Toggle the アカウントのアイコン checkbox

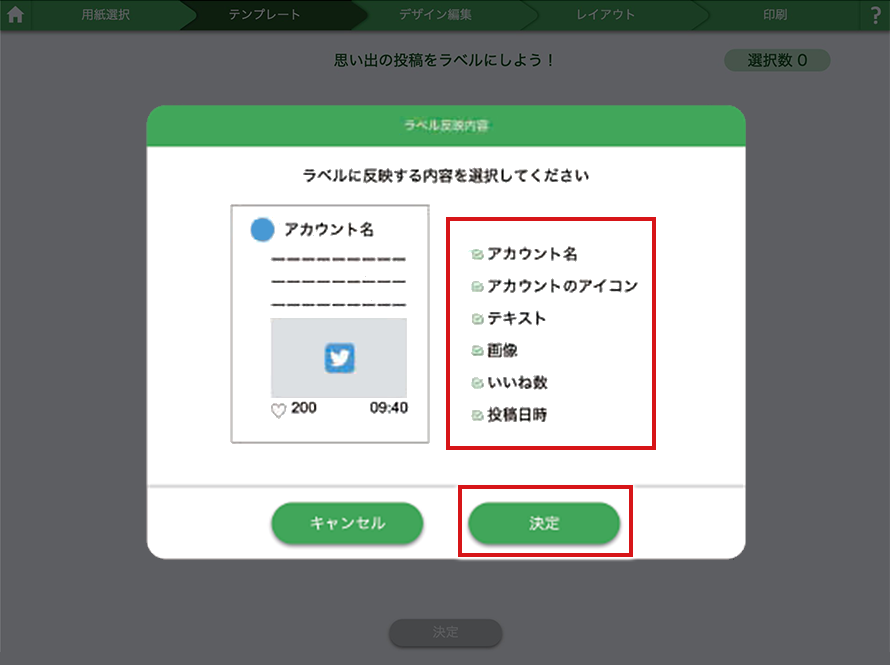pos(477,286)
